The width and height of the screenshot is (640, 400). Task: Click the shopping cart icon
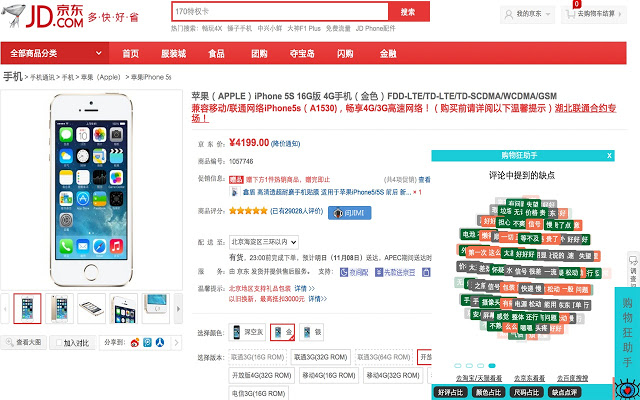[x=570, y=14]
